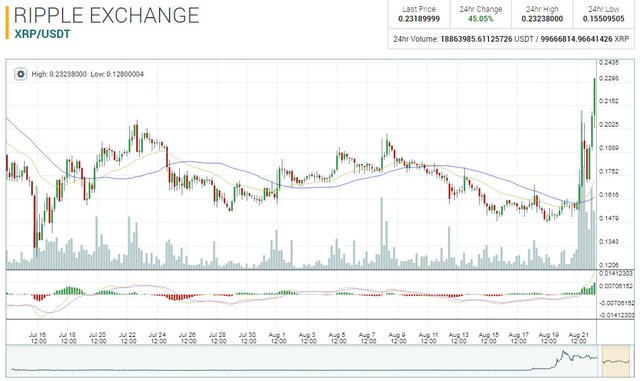The width and height of the screenshot is (640, 381).
Task: Click the overview mini chart price spike
Action: (564, 354)
